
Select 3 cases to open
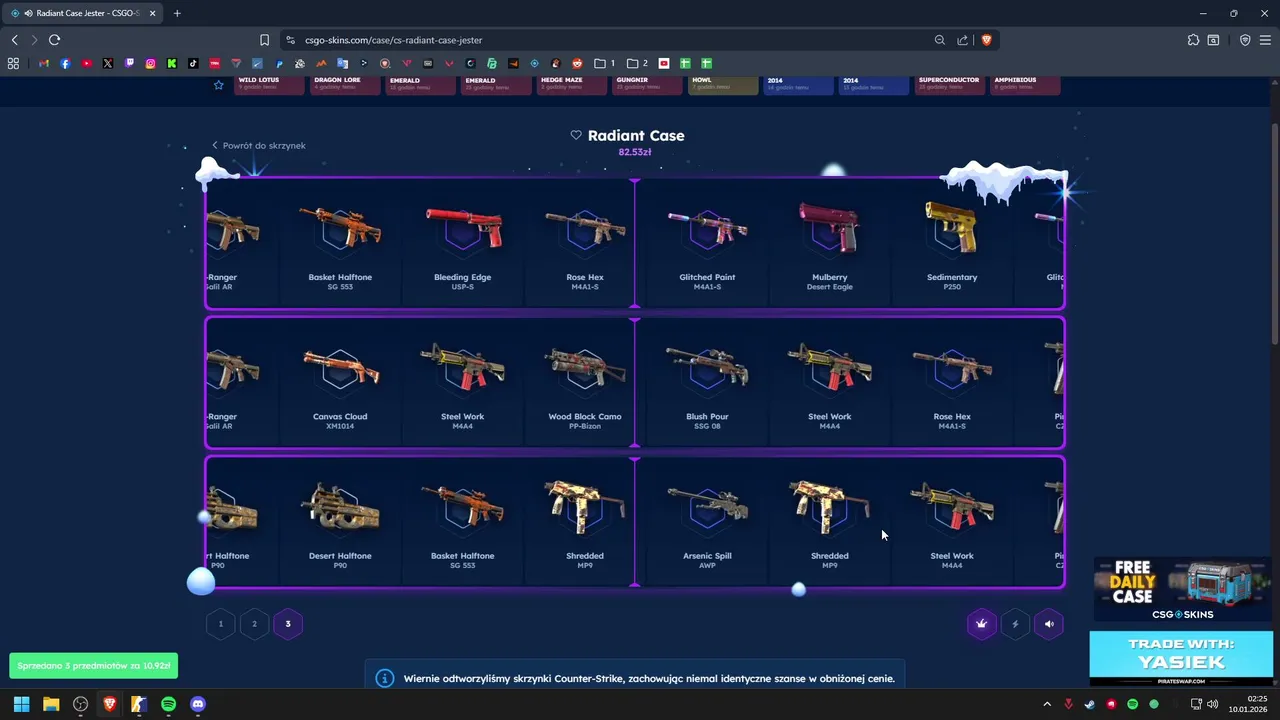pyautogui.click(x=288, y=624)
